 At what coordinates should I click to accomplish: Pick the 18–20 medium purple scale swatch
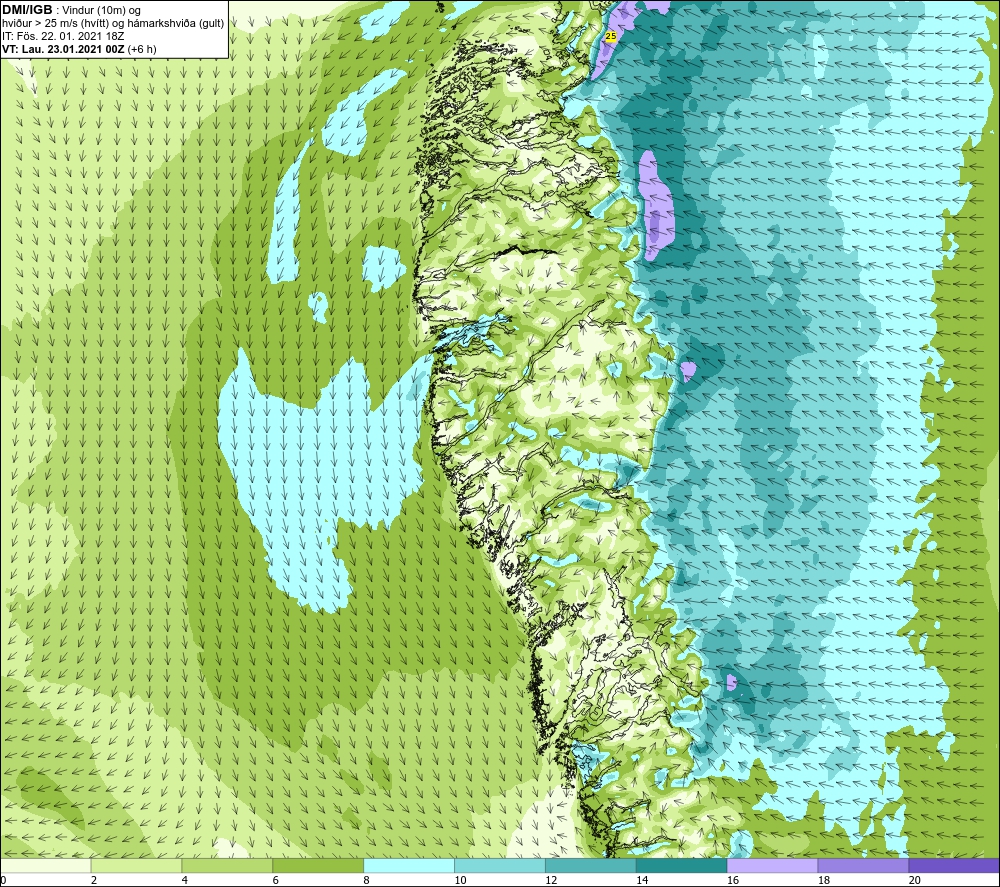coord(864,865)
